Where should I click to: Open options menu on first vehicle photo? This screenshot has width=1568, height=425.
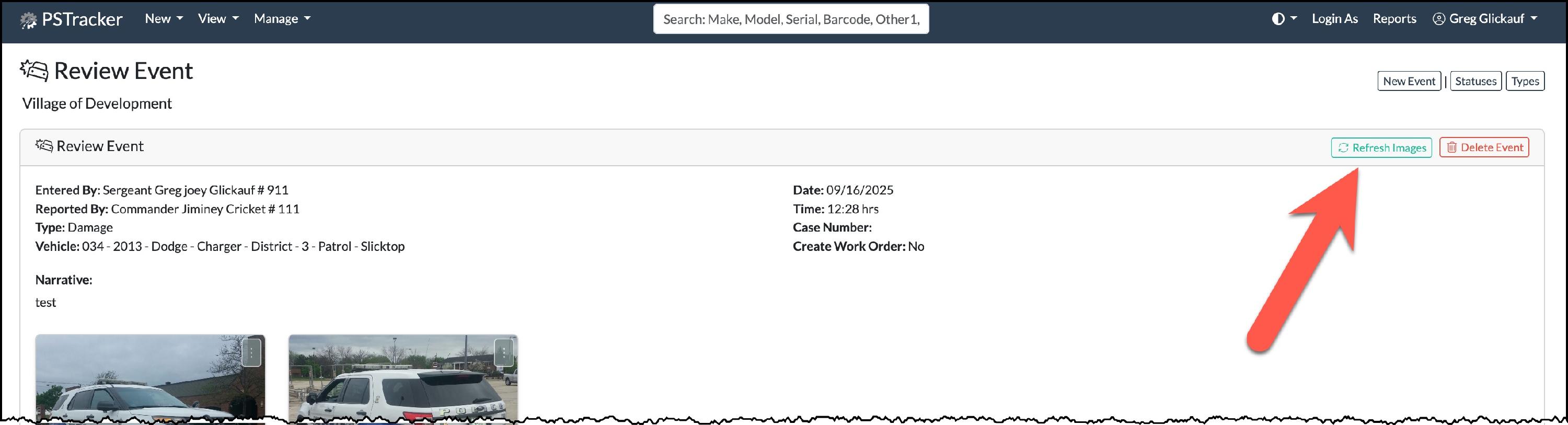(251, 352)
